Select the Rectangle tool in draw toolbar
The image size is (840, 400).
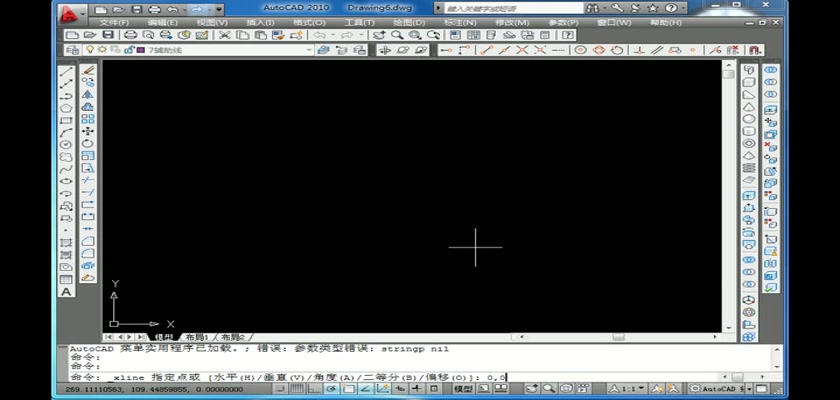point(66,120)
